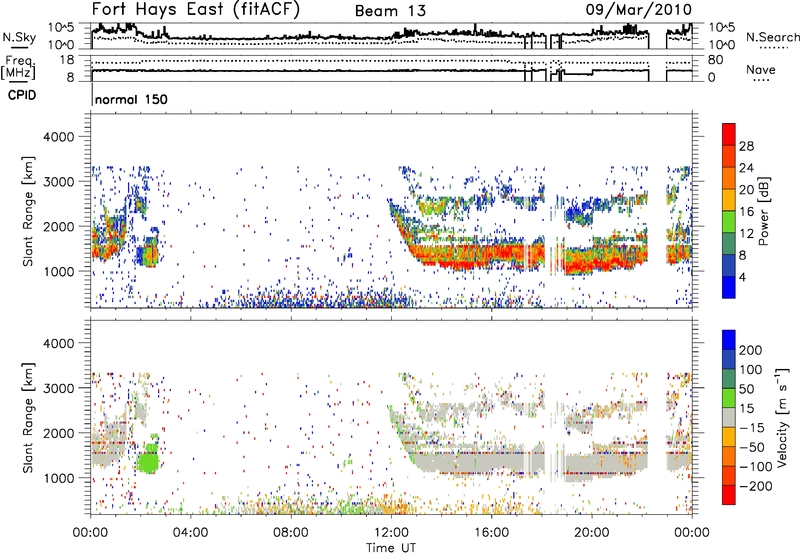This screenshot has width=800, height=554.
Task: Click the '-15' label on Velocity colorbar
Action: (752, 427)
